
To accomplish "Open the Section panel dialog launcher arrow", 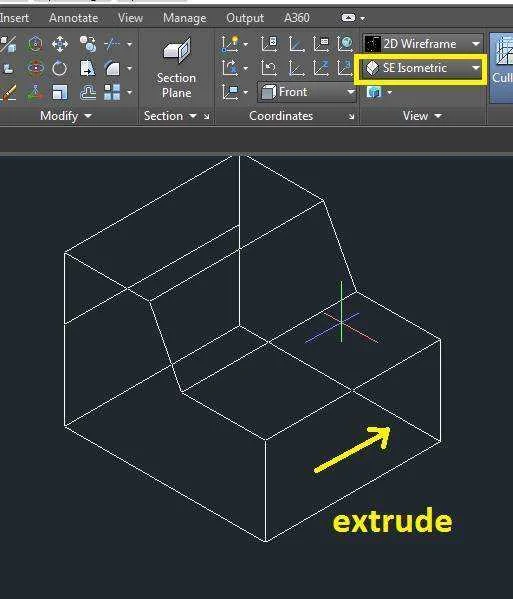I will (207, 117).
